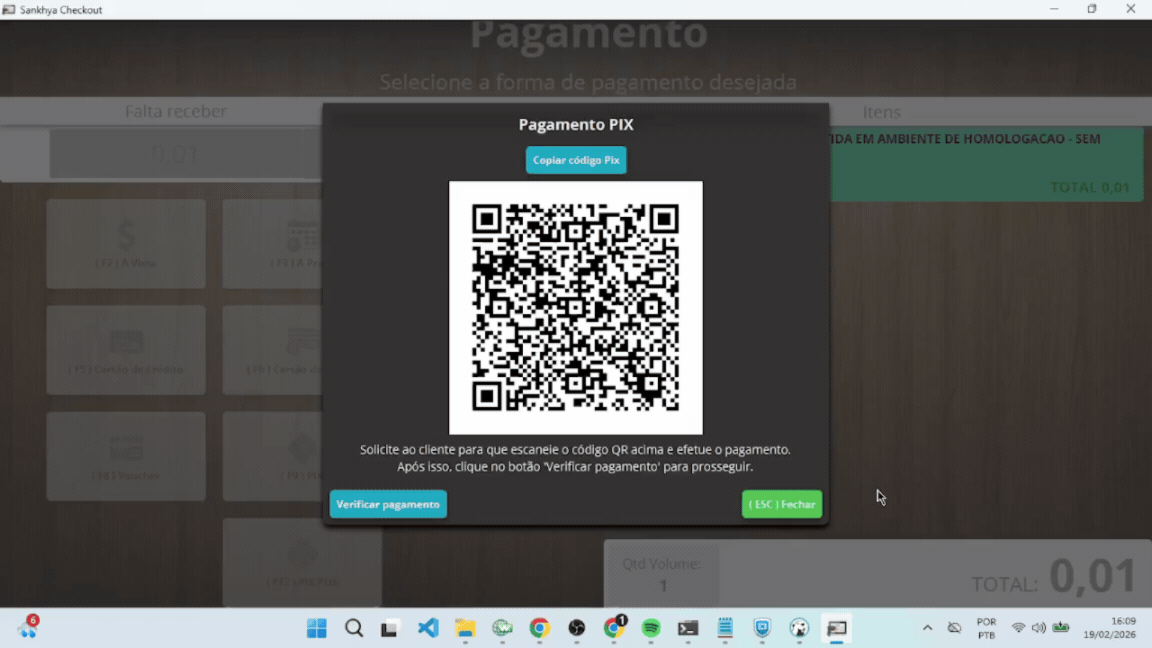Open the volume speaker tray icon

(x=1039, y=628)
